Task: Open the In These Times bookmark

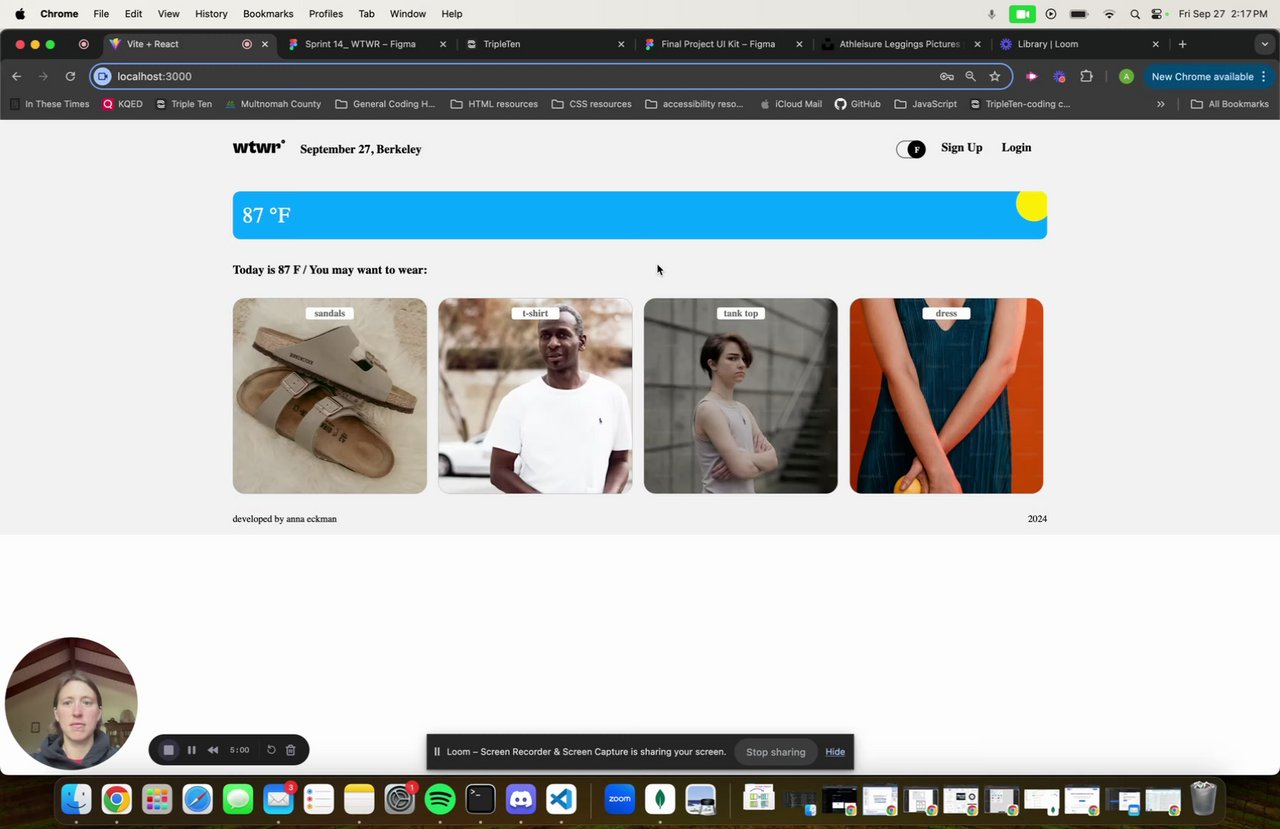Action: click(x=49, y=104)
